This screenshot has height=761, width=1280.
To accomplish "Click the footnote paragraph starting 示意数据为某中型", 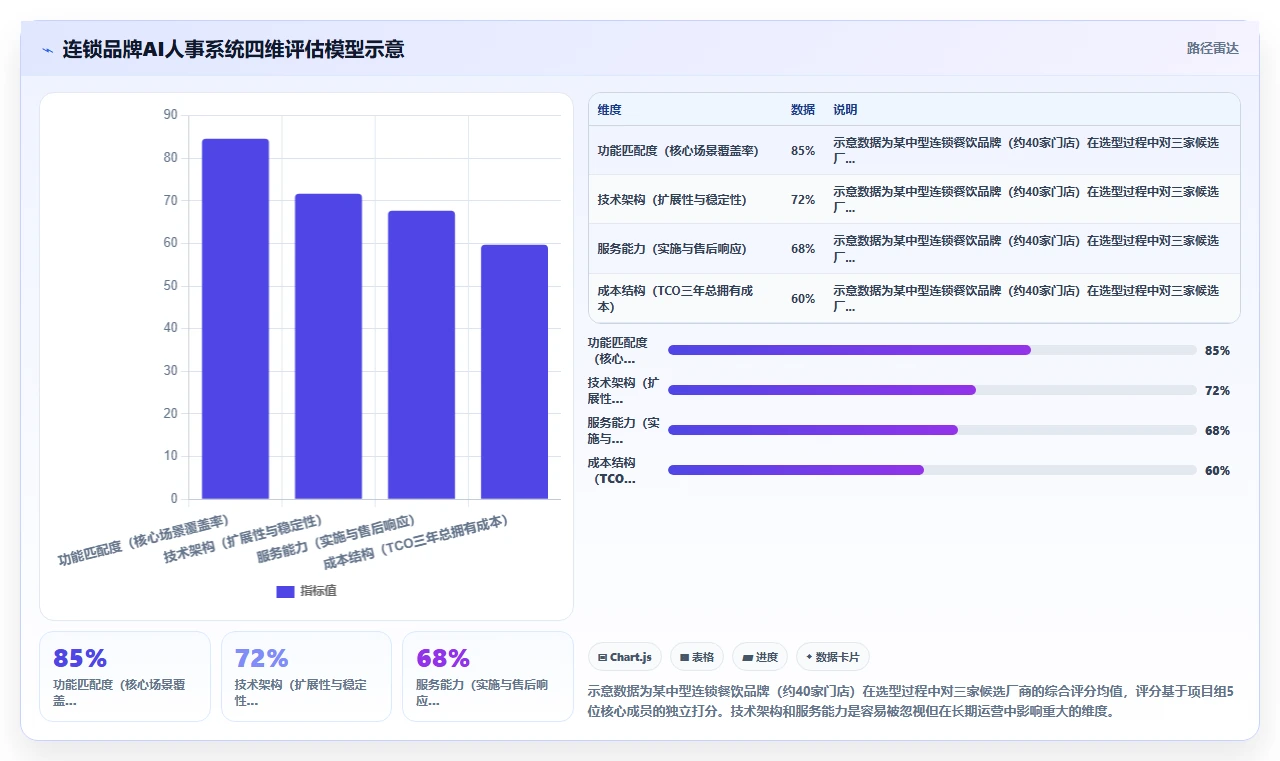I will [x=911, y=701].
